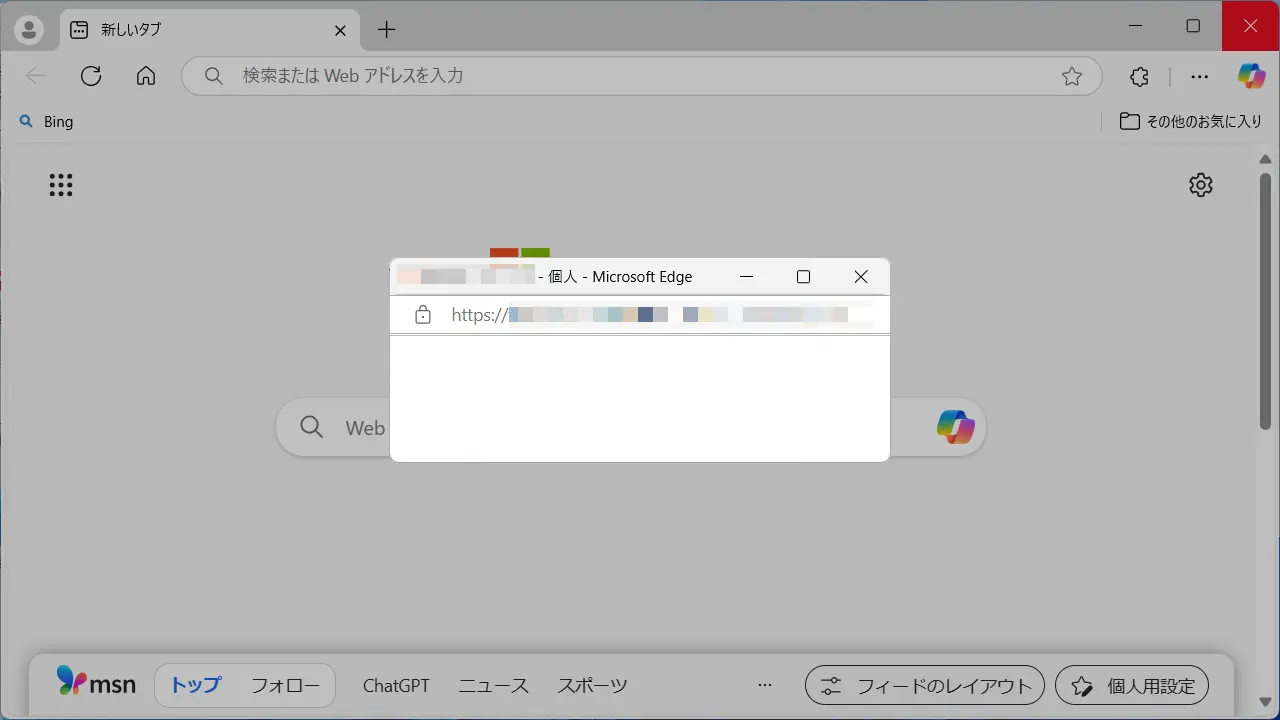
Task: Open Copilot icon in the toolbar
Action: point(1251,76)
